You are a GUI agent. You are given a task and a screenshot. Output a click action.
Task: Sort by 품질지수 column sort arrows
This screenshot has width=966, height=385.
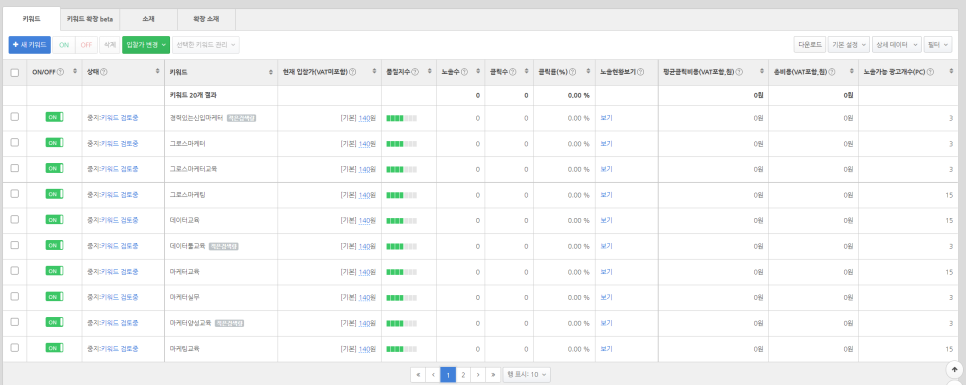[x=430, y=72]
